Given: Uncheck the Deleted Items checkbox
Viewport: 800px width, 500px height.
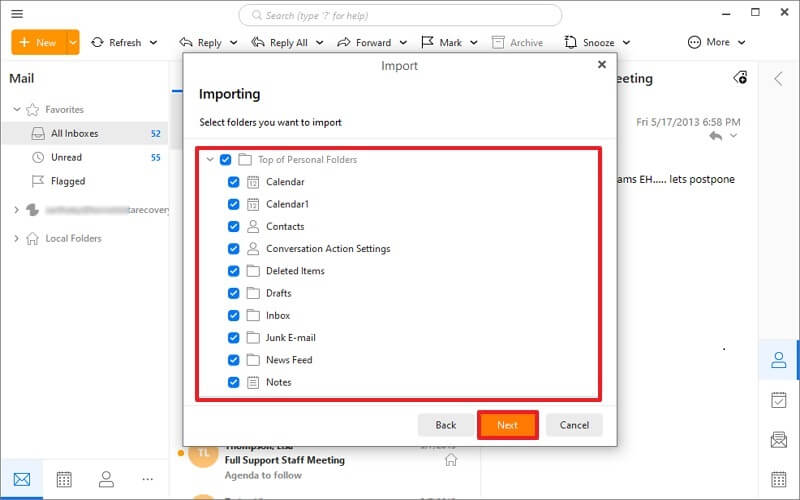Looking at the screenshot, I should (x=233, y=271).
